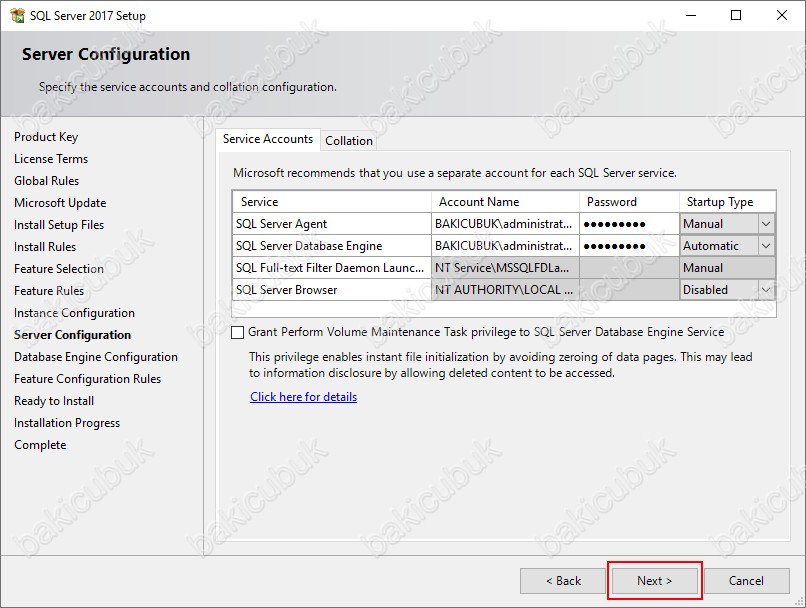Viewport: 806px width, 608px height.
Task: Open the Click here for details link
Action: point(303,397)
